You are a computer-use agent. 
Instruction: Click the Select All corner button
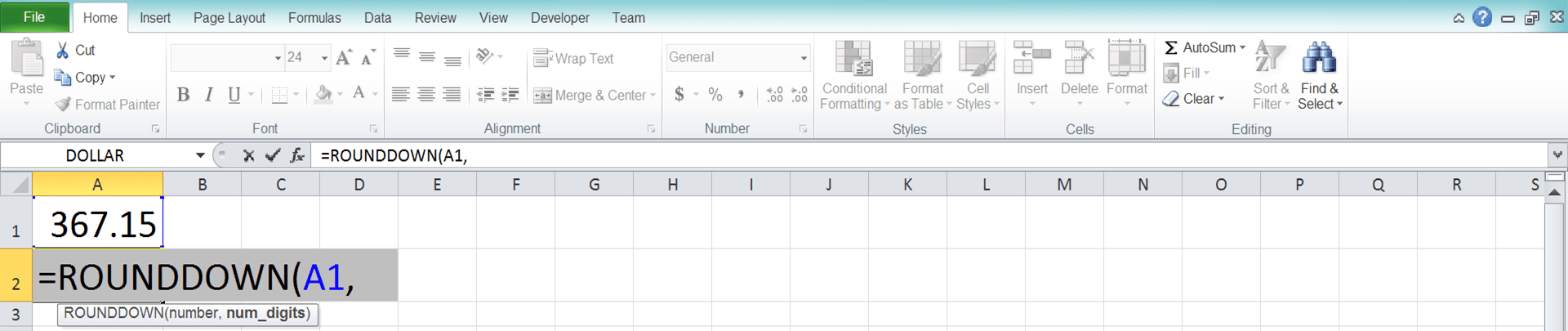pyautogui.click(x=16, y=185)
